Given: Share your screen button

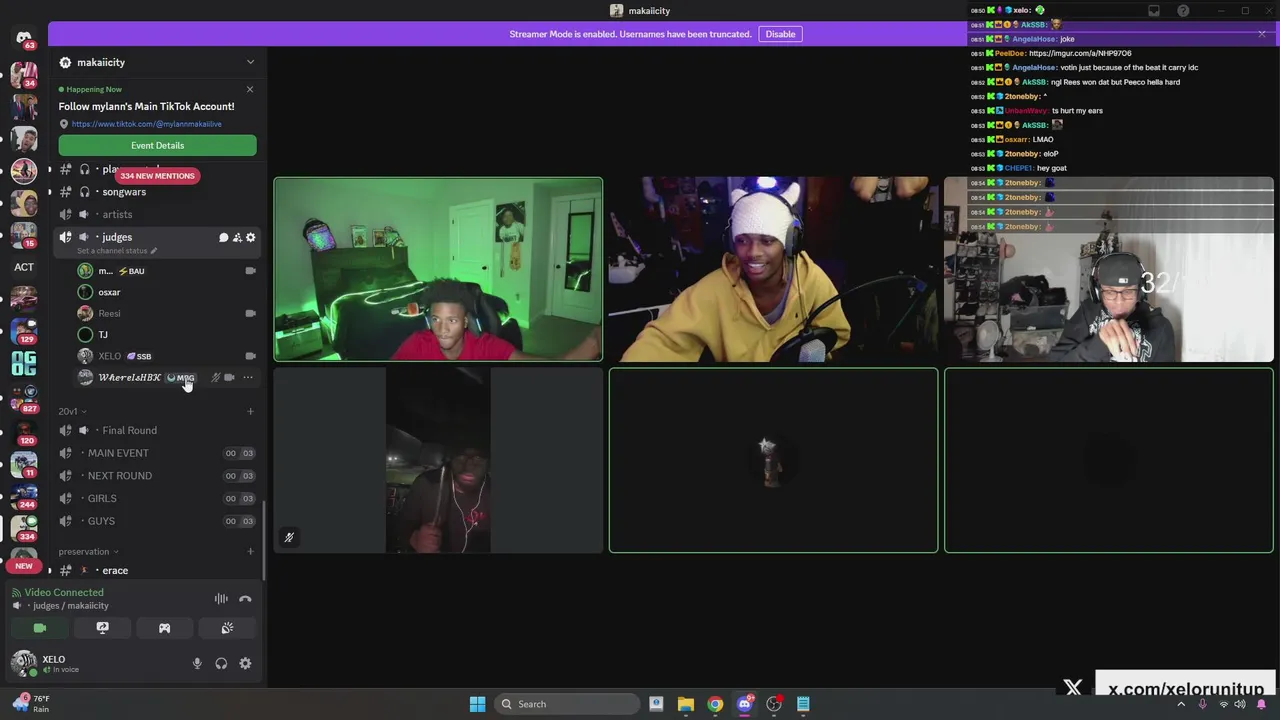Looking at the screenshot, I should click(x=102, y=628).
